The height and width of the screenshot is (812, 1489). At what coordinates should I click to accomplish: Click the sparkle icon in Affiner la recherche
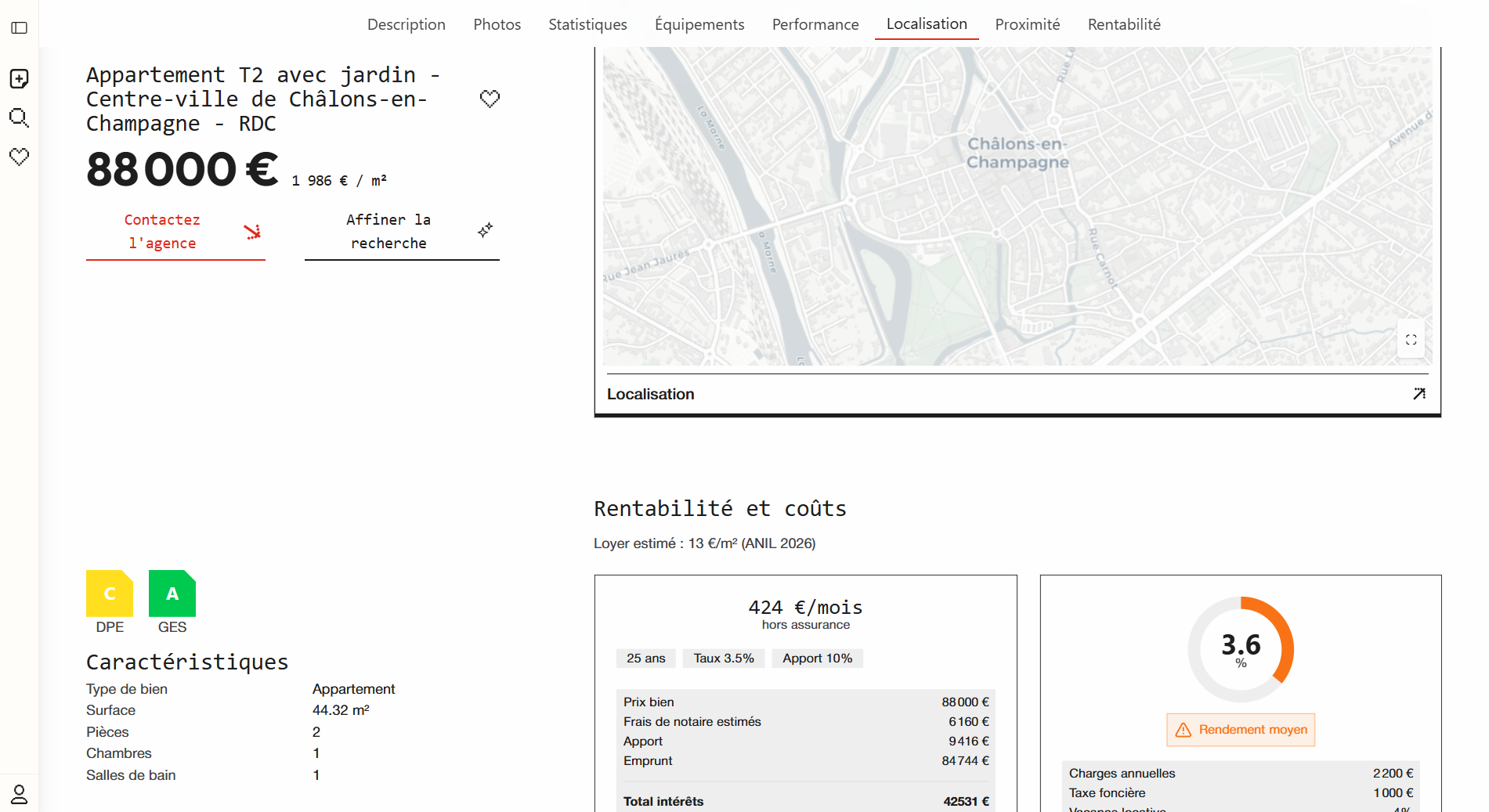tap(485, 230)
